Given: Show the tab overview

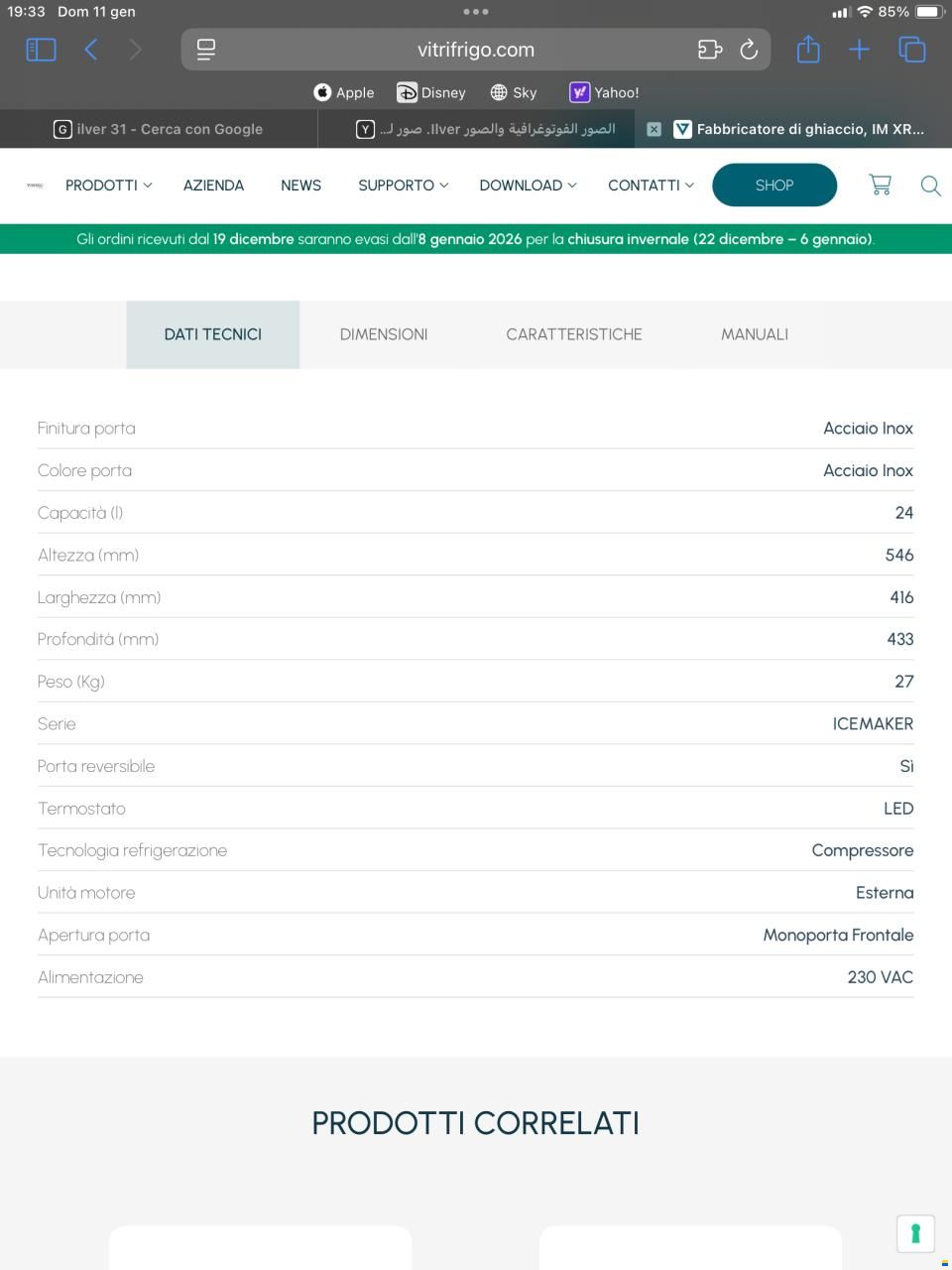Looking at the screenshot, I should coord(912,50).
